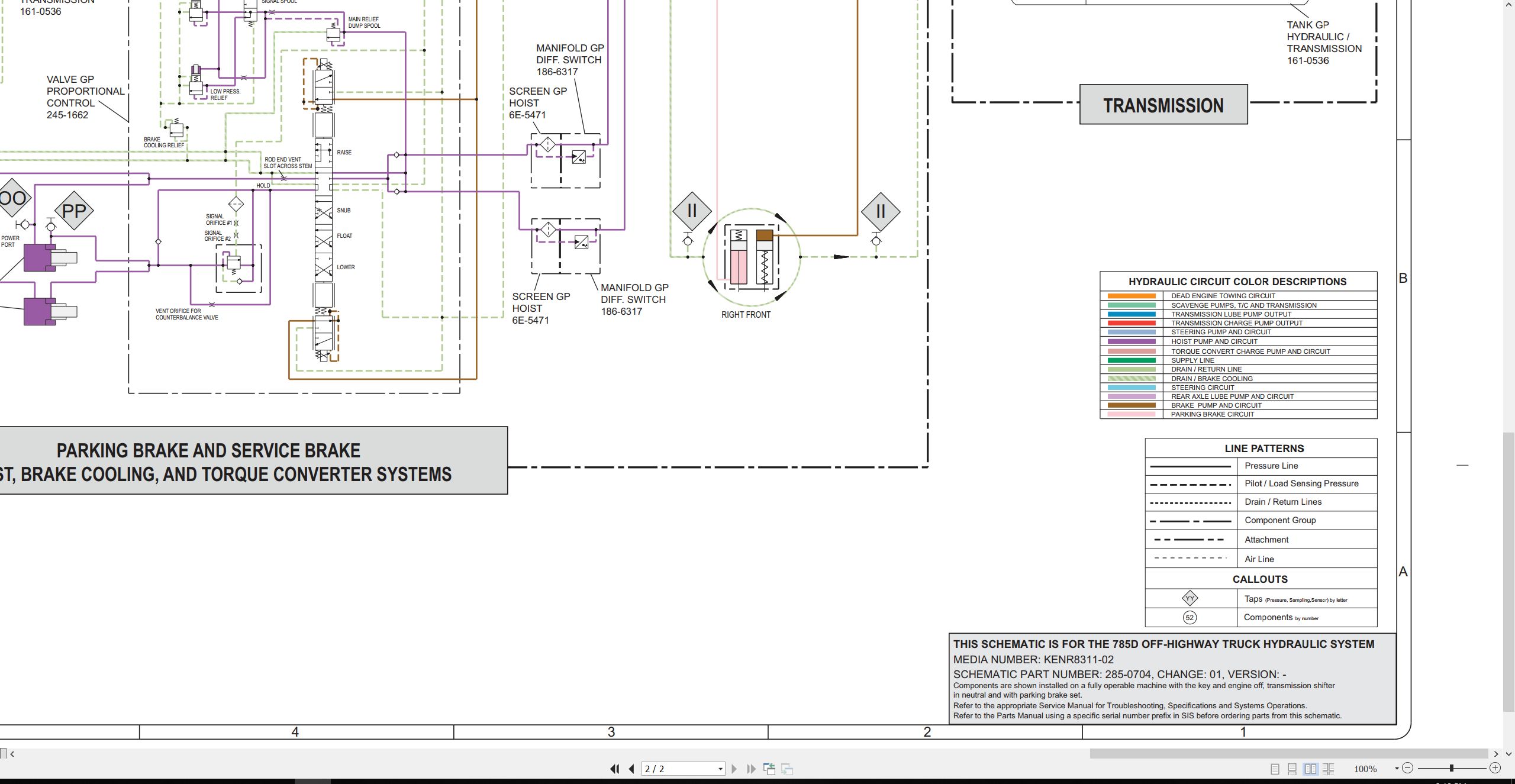Image resolution: width=1515 pixels, height=784 pixels.
Task: Click the grid zone letter B
Action: (x=1403, y=278)
